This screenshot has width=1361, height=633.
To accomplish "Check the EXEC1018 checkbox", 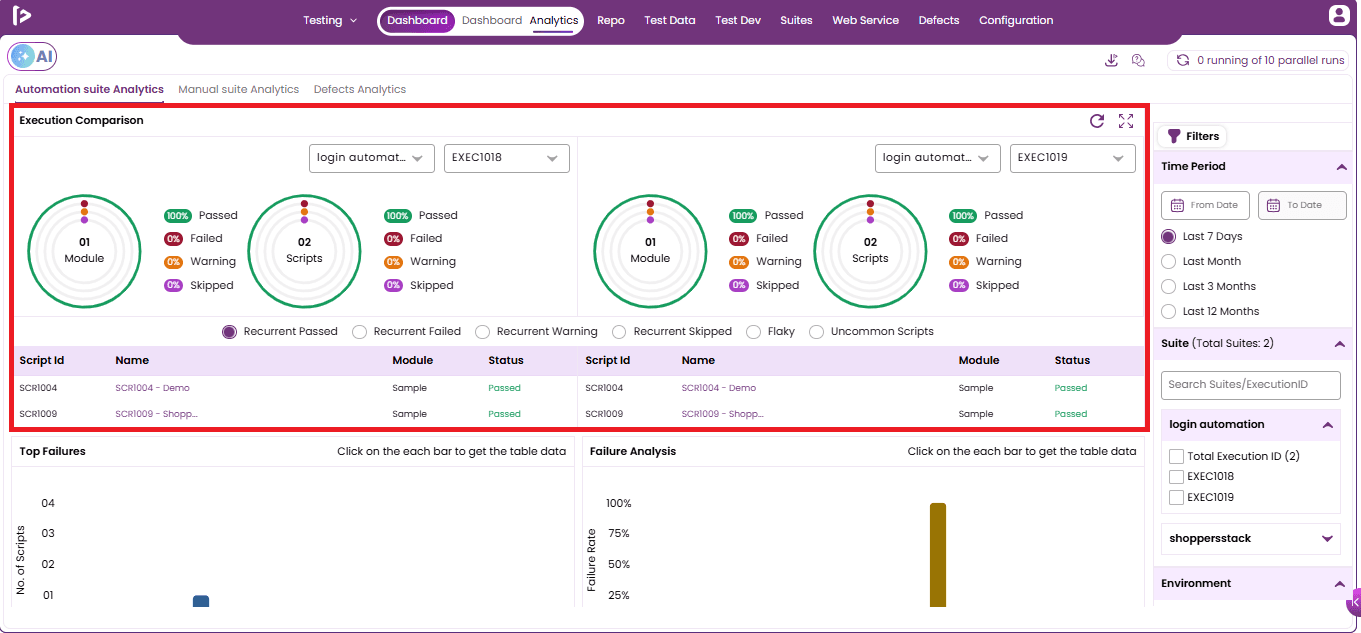I will click(1176, 477).
